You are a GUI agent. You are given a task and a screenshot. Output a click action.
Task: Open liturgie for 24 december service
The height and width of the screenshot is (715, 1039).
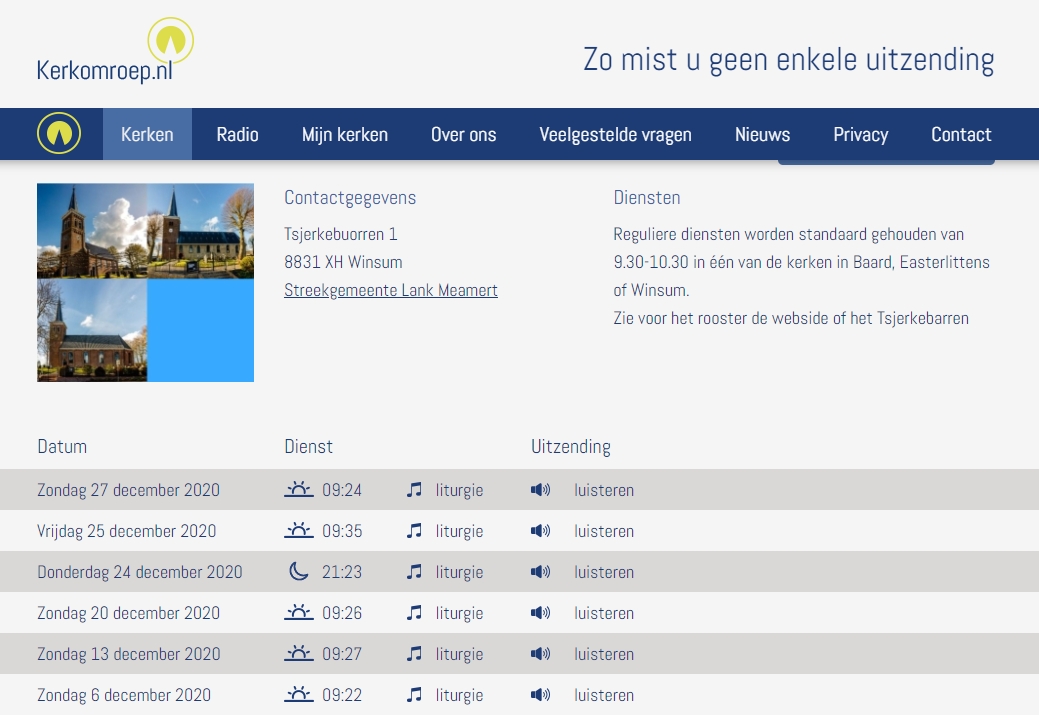tap(459, 573)
